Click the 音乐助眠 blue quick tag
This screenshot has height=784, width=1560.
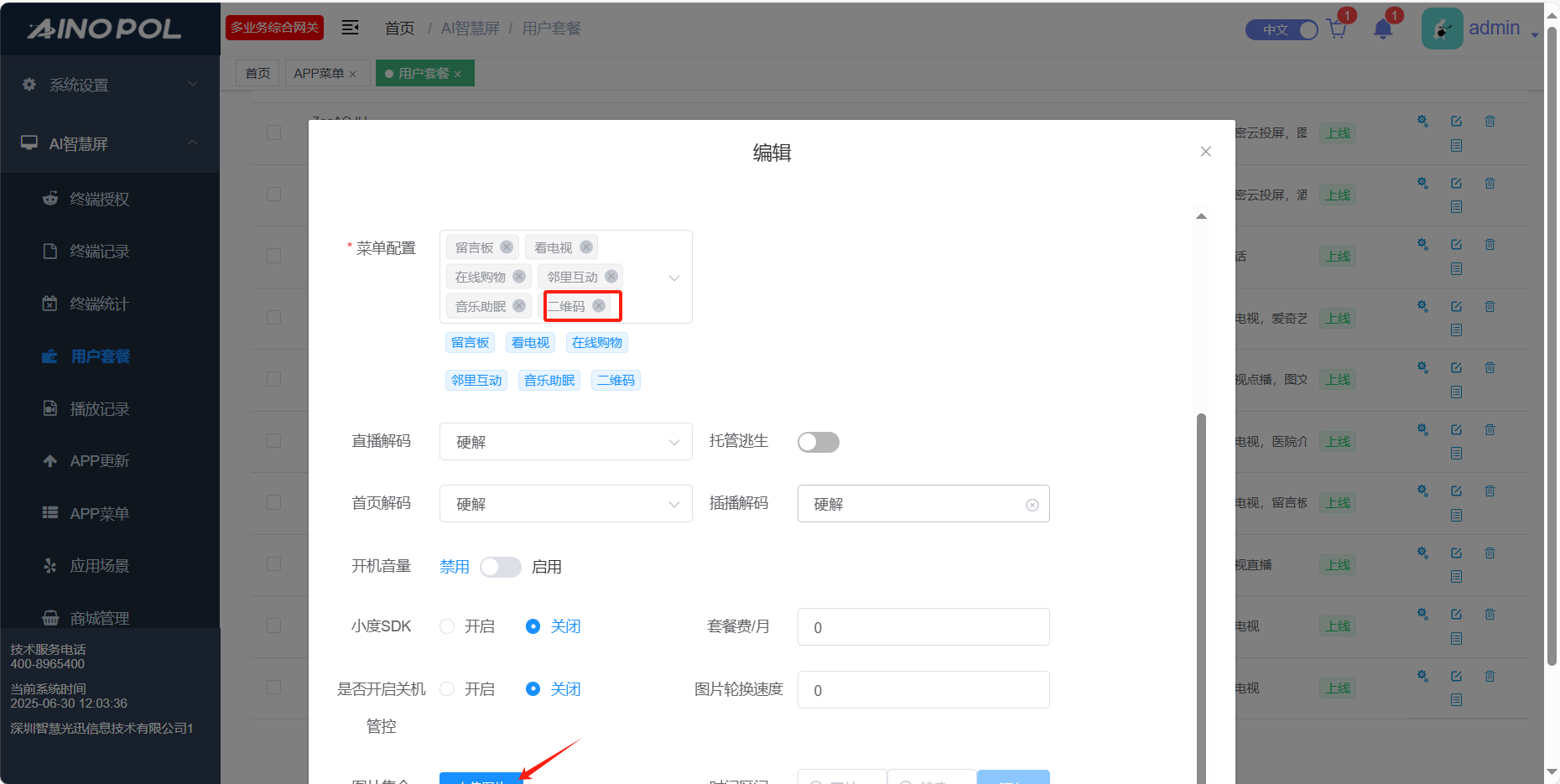click(549, 381)
